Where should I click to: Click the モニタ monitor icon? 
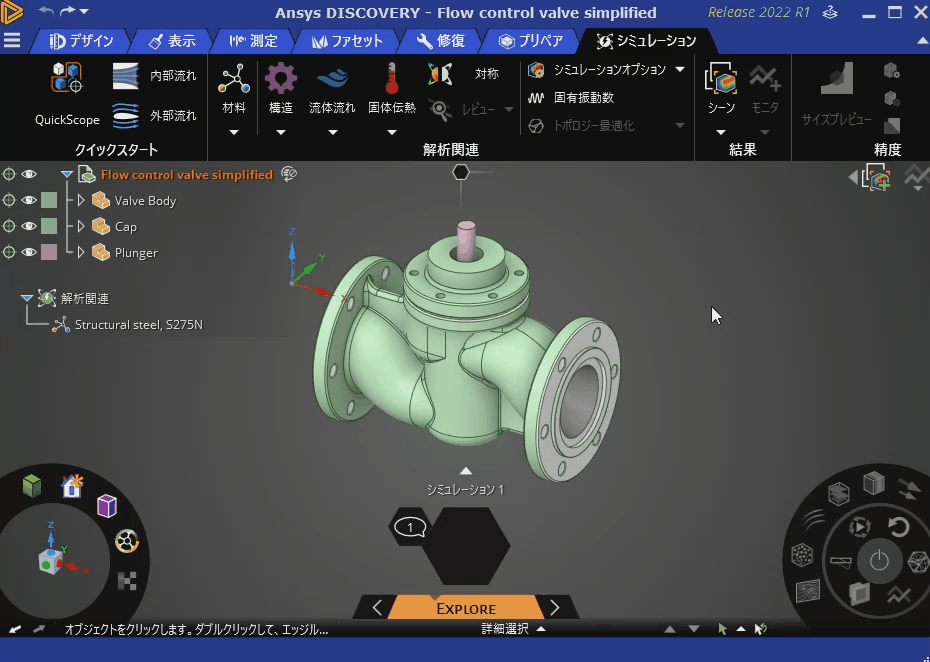coord(765,79)
